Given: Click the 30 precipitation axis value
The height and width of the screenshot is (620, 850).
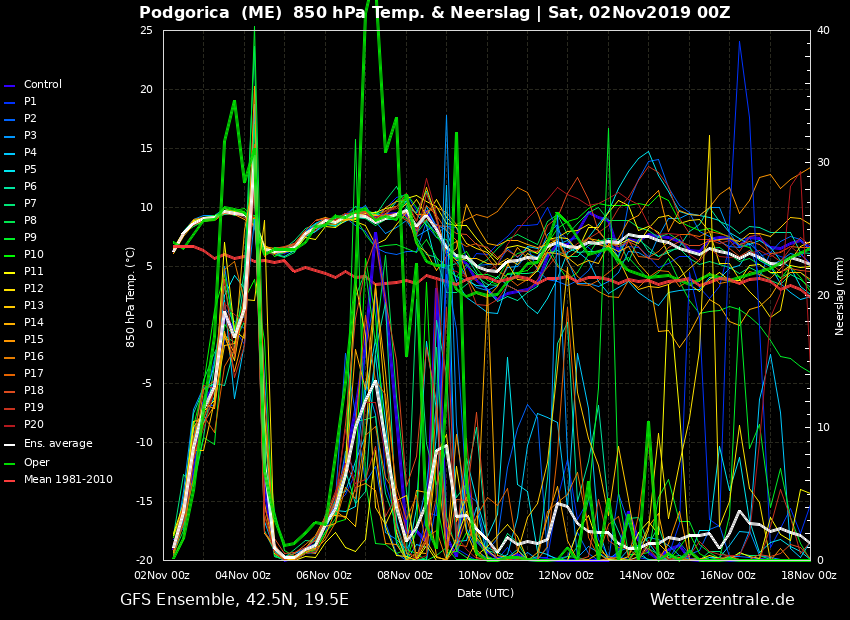Looking at the screenshot, I should (823, 163).
